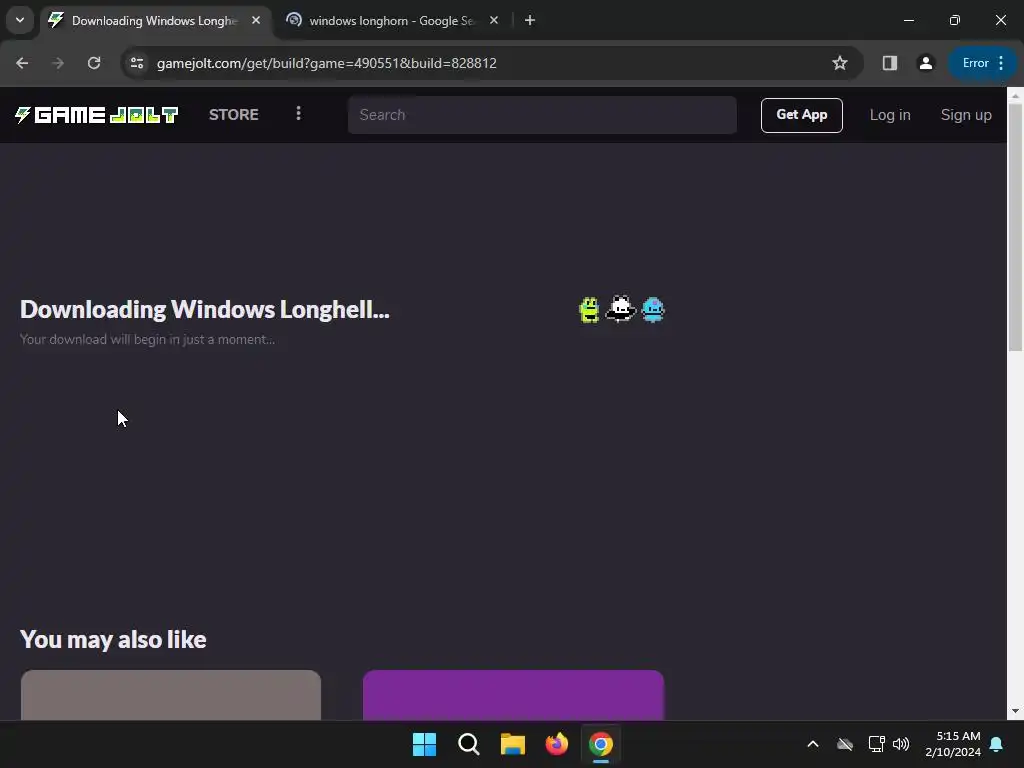Open the Chrome profile icon
Image resolution: width=1024 pixels, height=768 pixels.
click(925, 63)
